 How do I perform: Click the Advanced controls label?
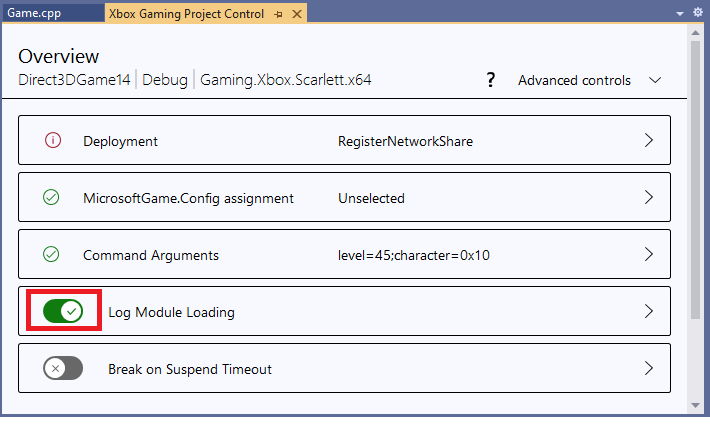point(574,81)
